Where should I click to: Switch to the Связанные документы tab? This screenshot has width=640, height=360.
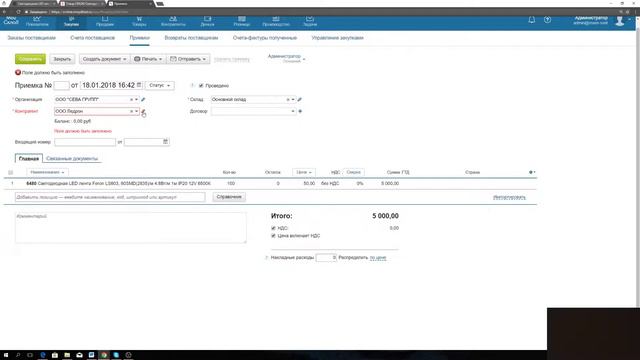[72, 158]
